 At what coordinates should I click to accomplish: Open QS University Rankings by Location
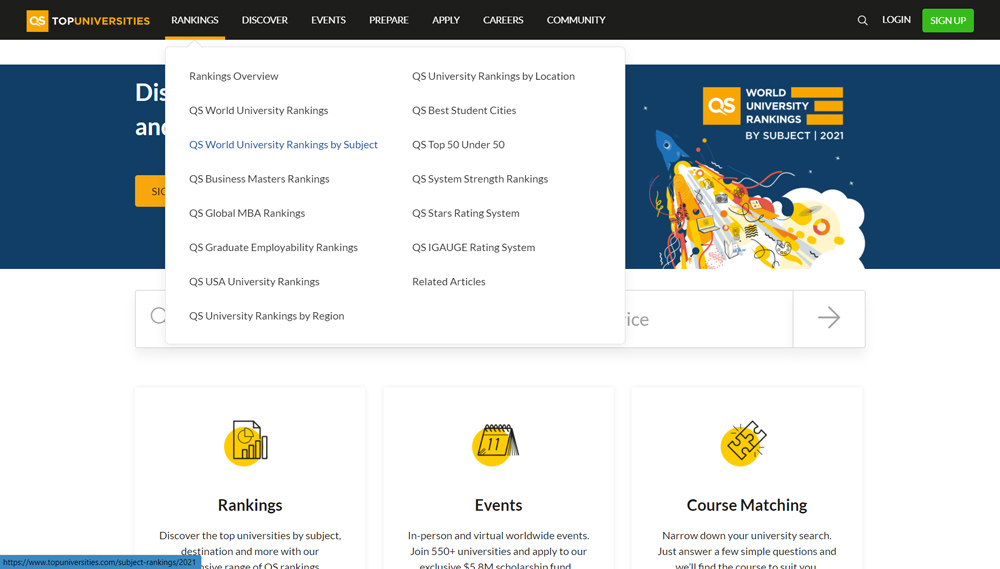[493, 76]
